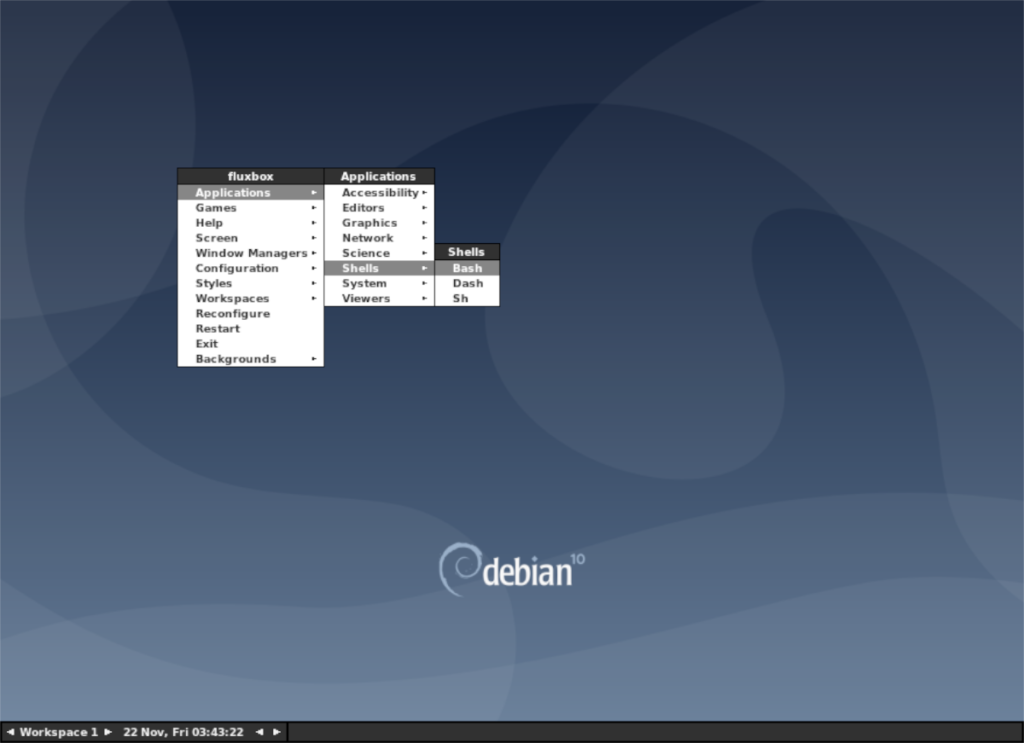Expand the Help menu entry
The image size is (1024, 743).
(230, 222)
